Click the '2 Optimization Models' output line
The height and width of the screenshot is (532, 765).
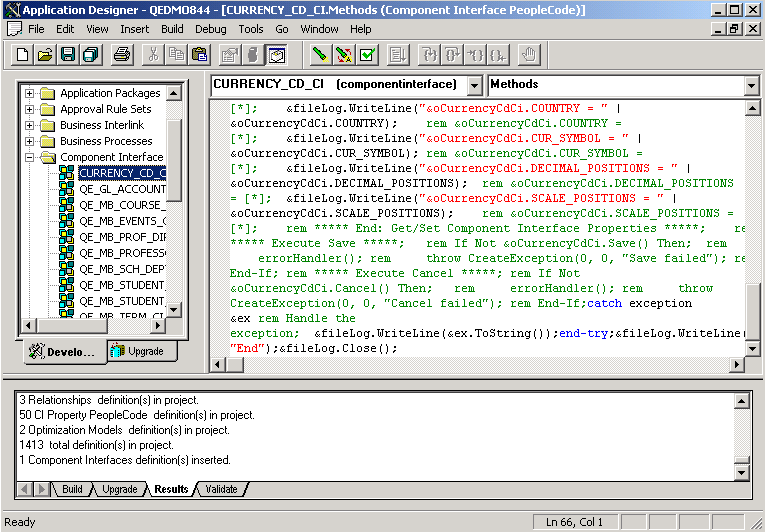pyautogui.click(x=124, y=430)
